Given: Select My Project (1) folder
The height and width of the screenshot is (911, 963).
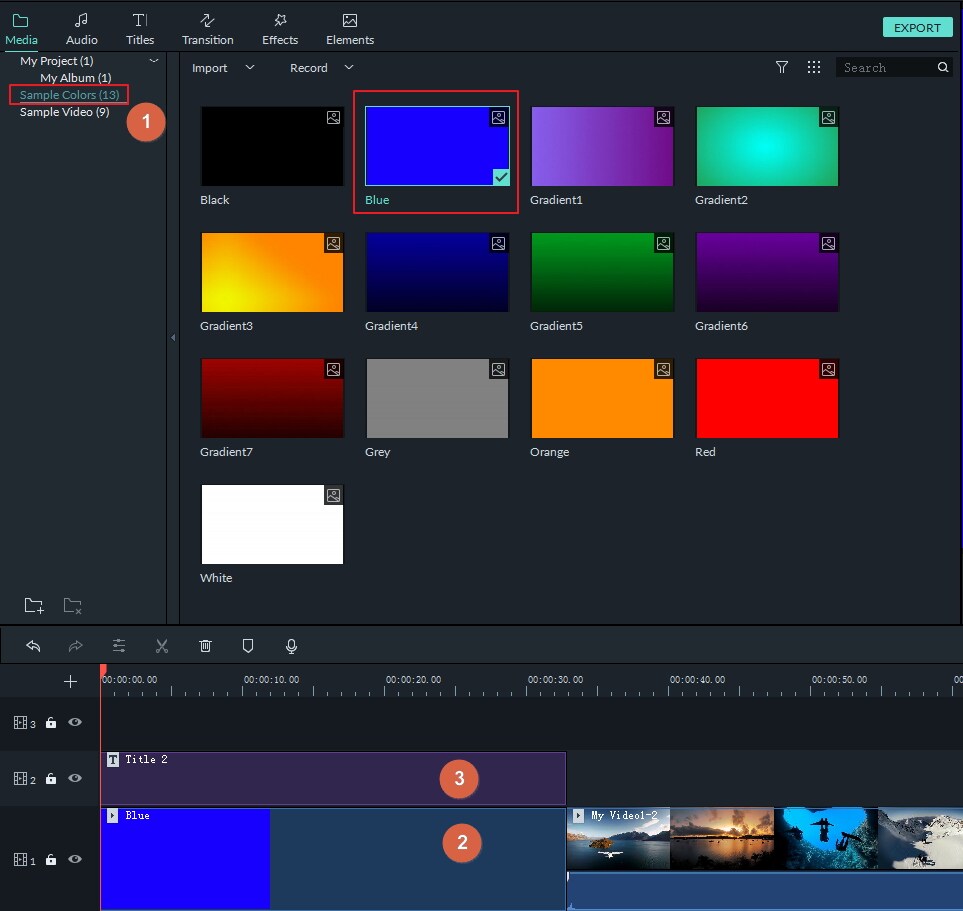Looking at the screenshot, I should point(57,61).
